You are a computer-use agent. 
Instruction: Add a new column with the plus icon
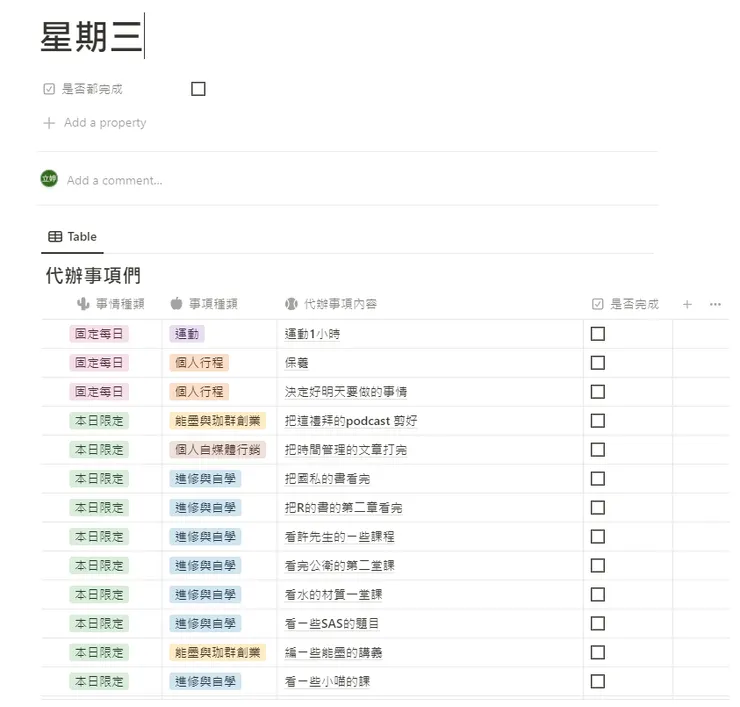pos(687,304)
